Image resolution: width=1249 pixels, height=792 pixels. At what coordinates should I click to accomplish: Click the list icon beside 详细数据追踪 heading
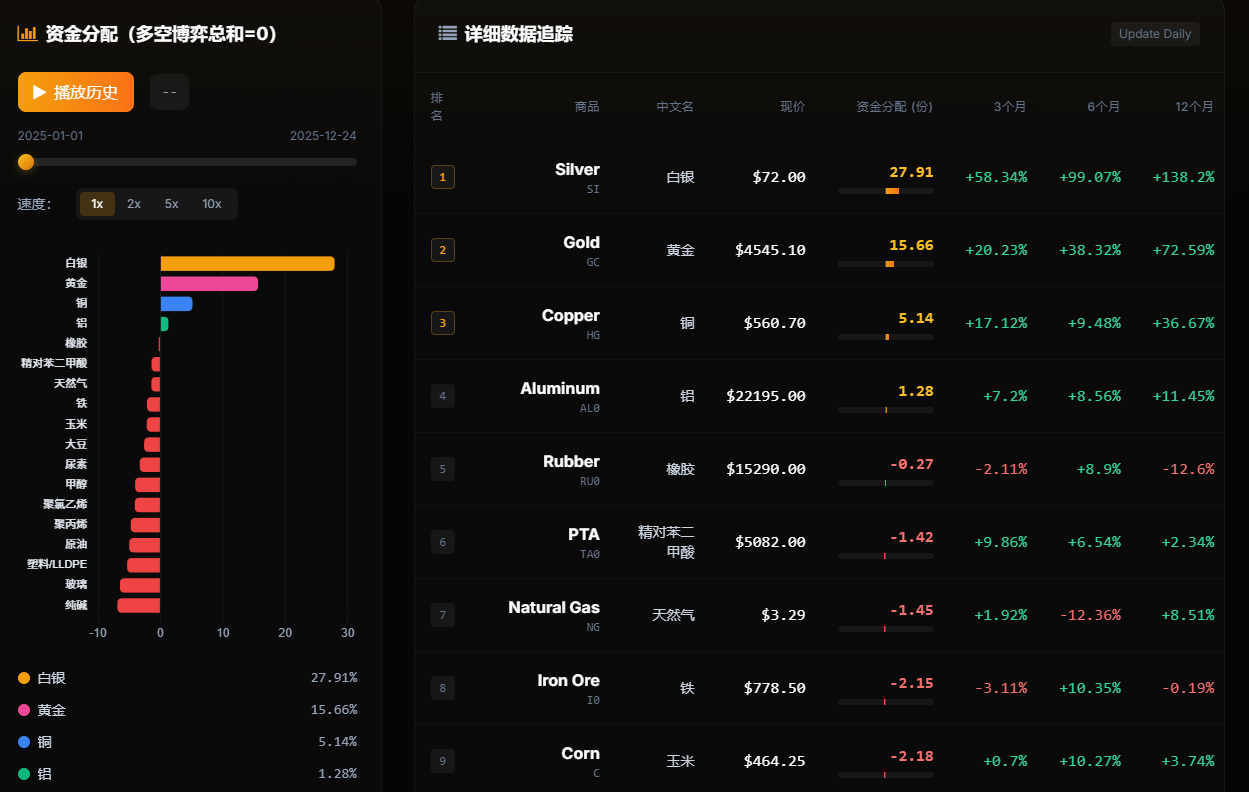pos(447,32)
